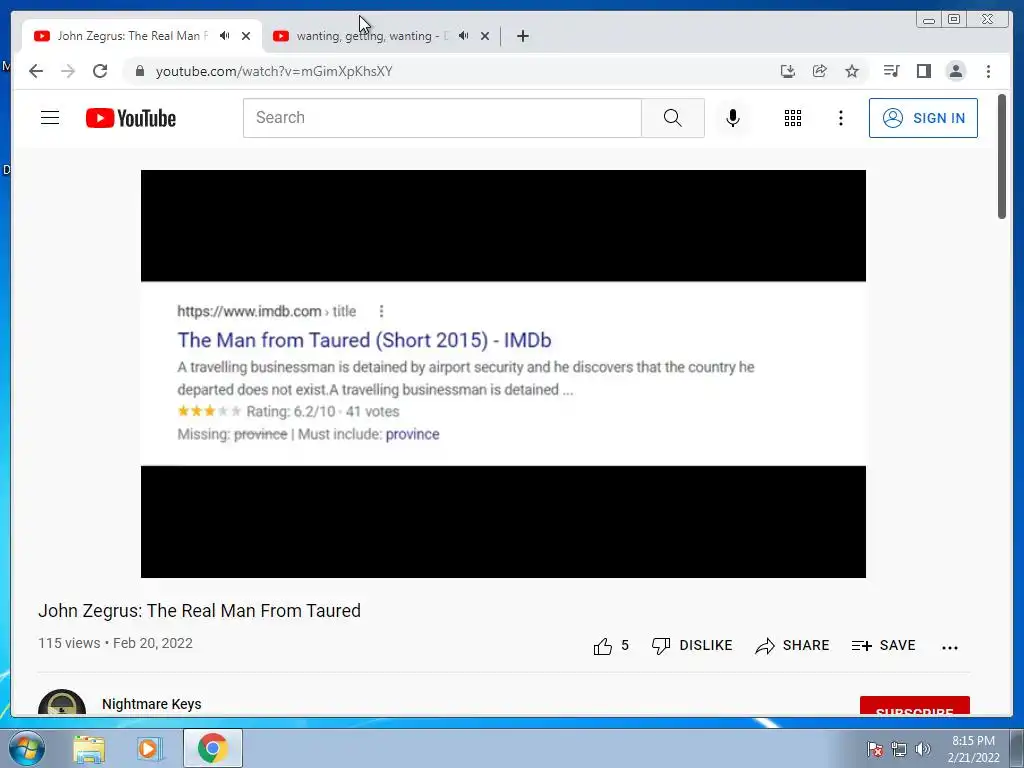Click the red SUBSCRIBE button
1024x768 pixels.
coord(914,707)
